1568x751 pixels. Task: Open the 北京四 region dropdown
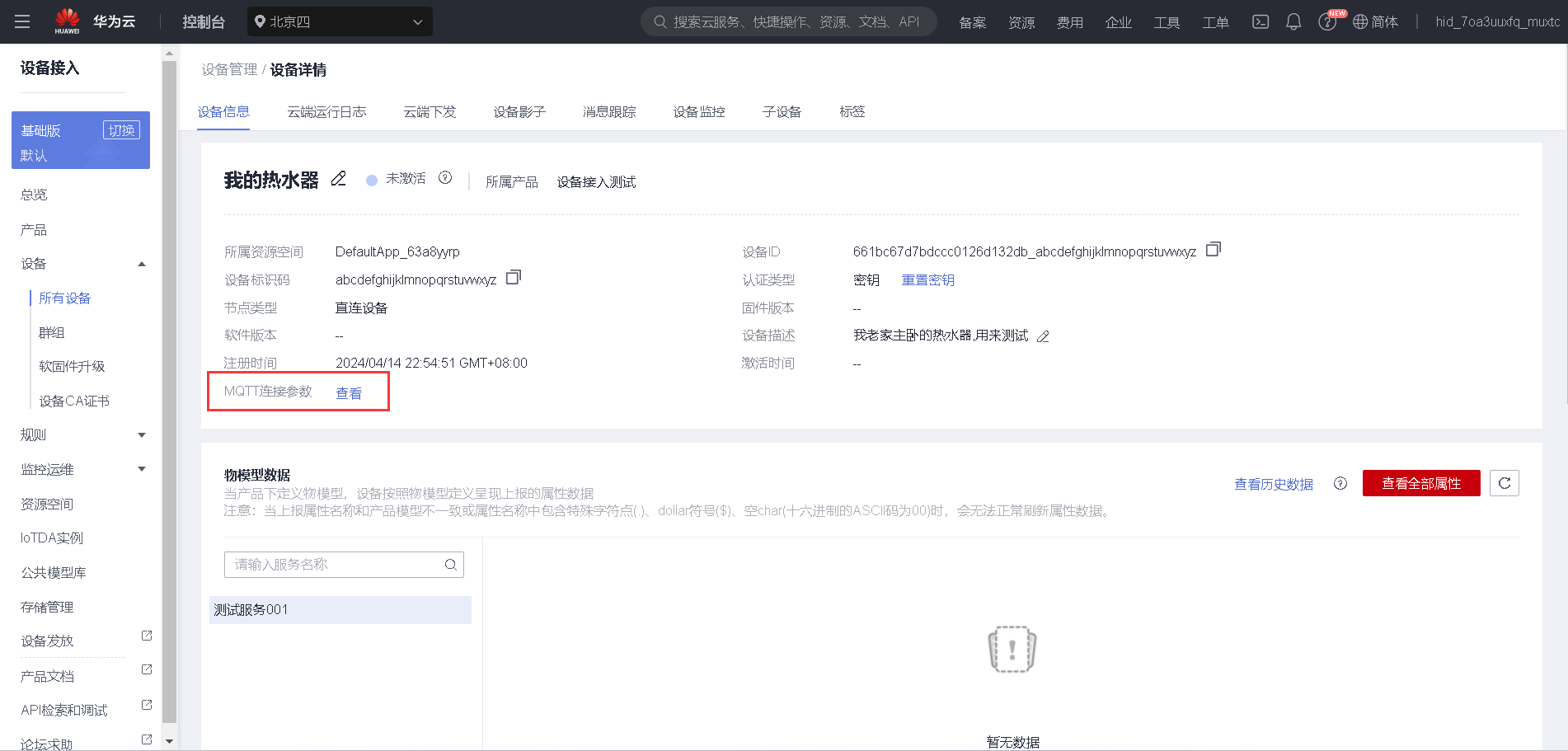coord(340,21)
